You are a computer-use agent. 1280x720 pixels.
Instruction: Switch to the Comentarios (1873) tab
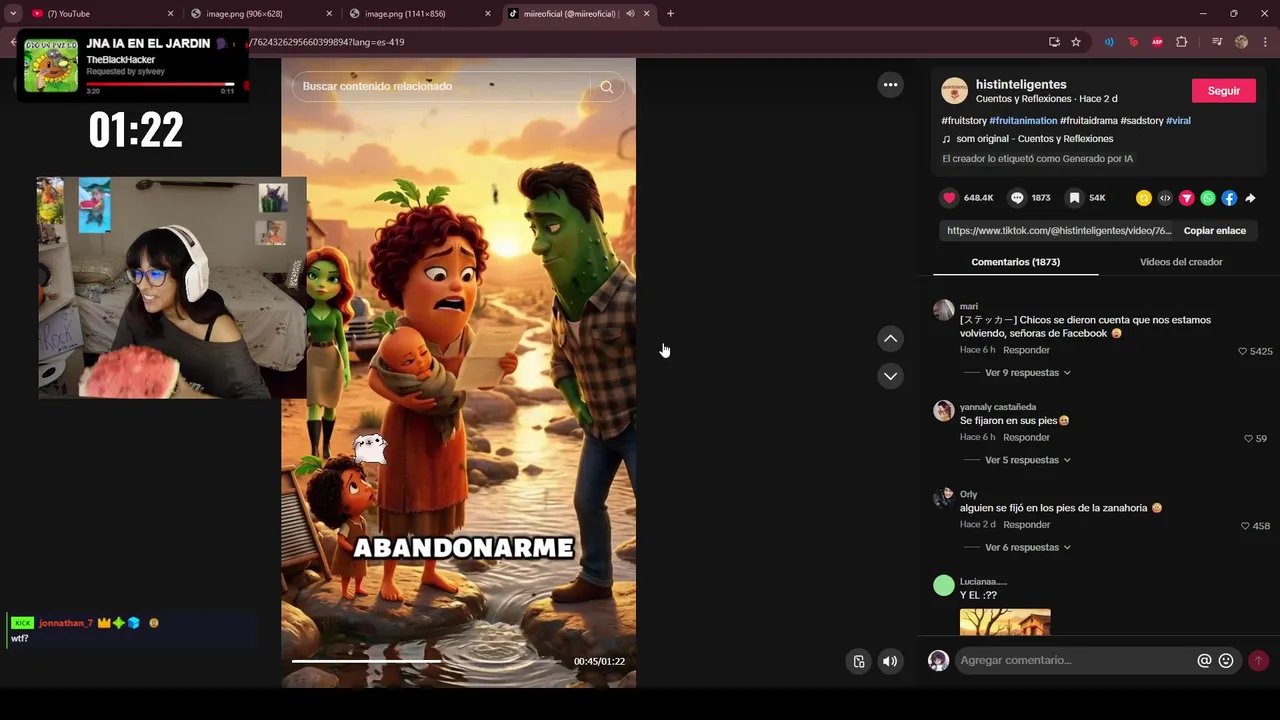pyautogui.click(x=1015, y=262)
